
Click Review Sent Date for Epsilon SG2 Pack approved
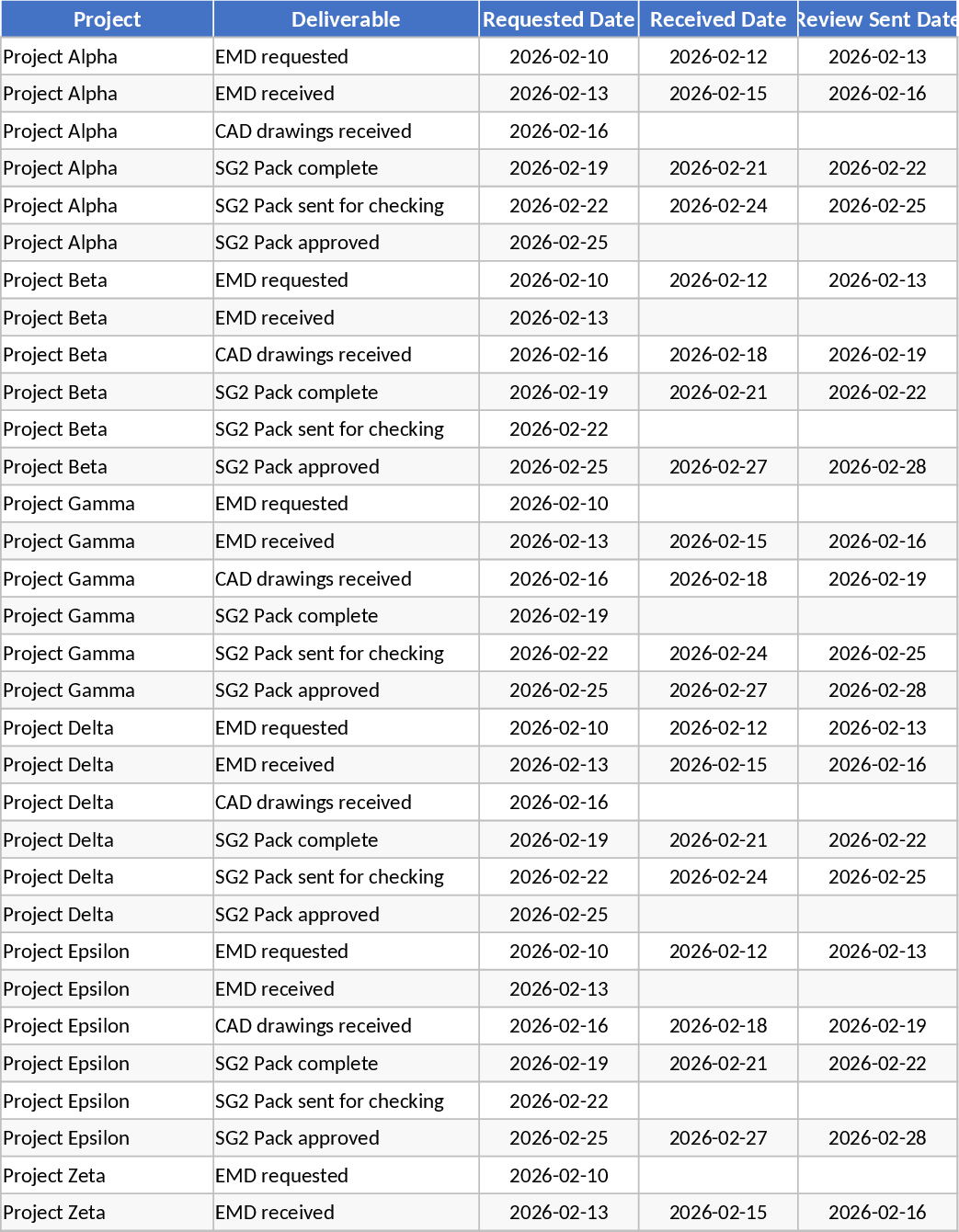(877, 1138)
